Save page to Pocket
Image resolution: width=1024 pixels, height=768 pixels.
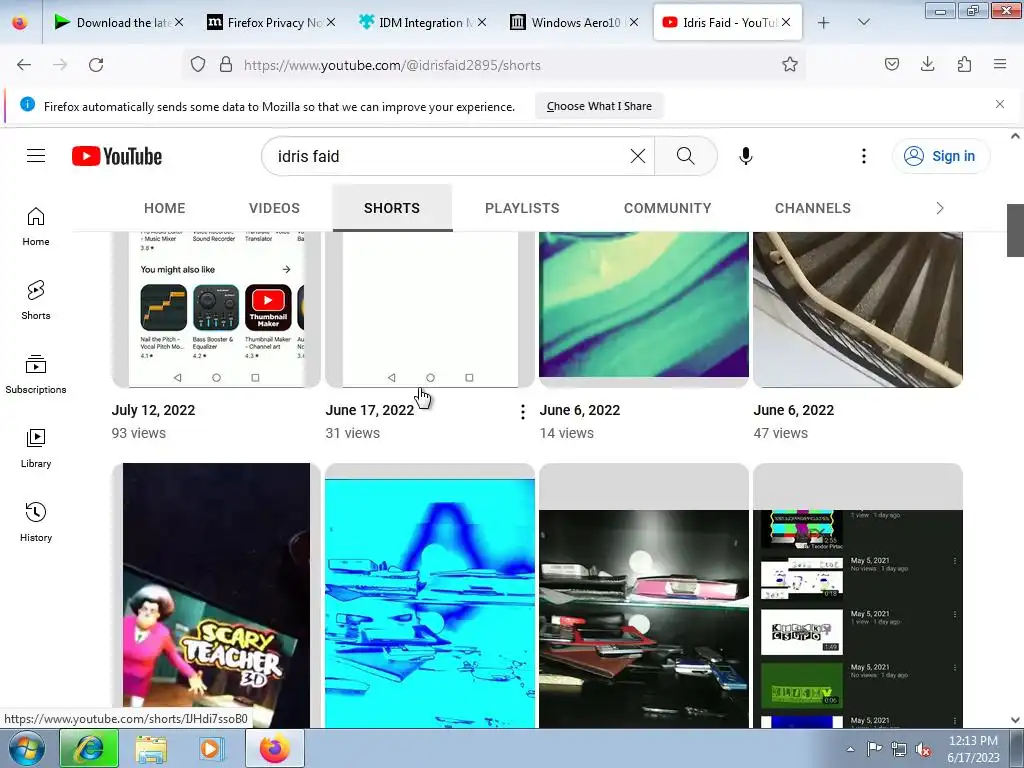891,65
